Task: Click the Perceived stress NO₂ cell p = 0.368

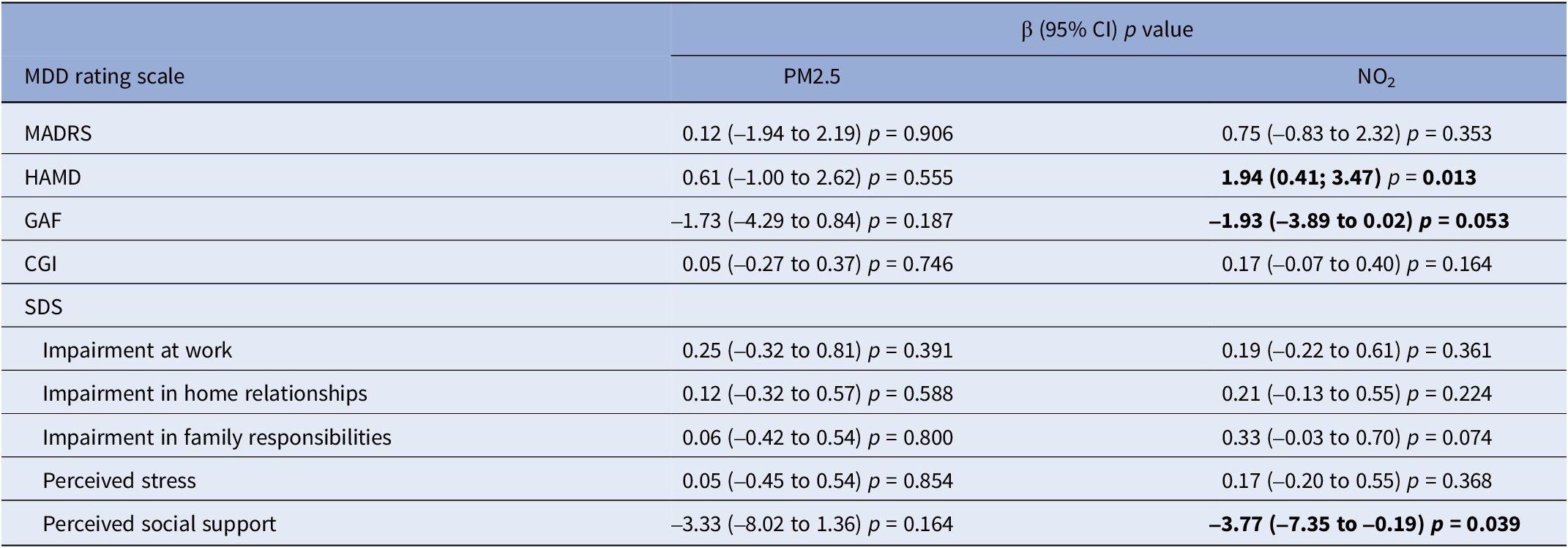Action: 1356,481
